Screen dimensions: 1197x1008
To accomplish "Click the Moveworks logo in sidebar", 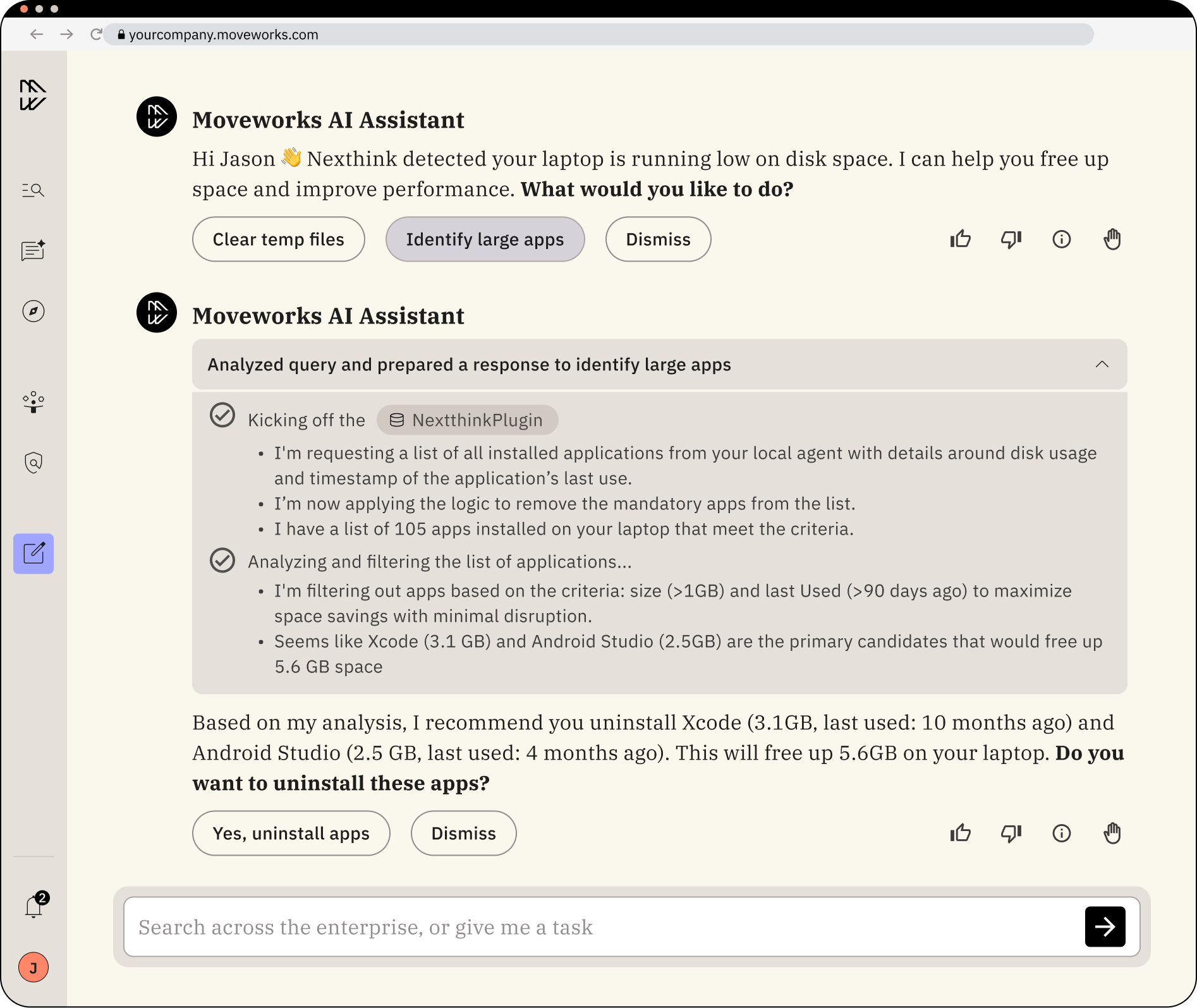I will [33, 95].
